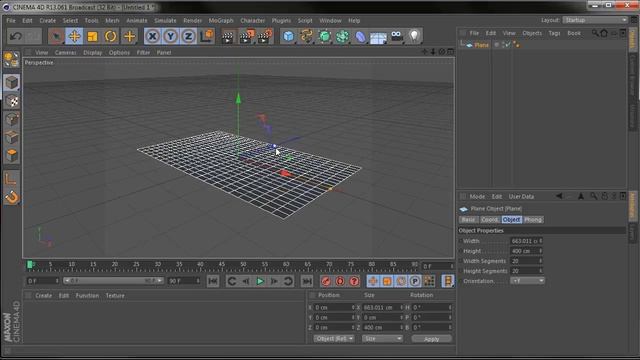This screenshot has height=360, width=640.
Task: Click Make Editable icon in left palette
Action: (11, 60)
